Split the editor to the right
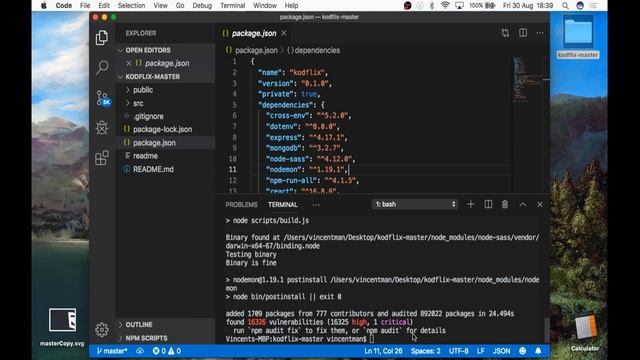This screenshot has width=640, height=360. coord(523,33)
